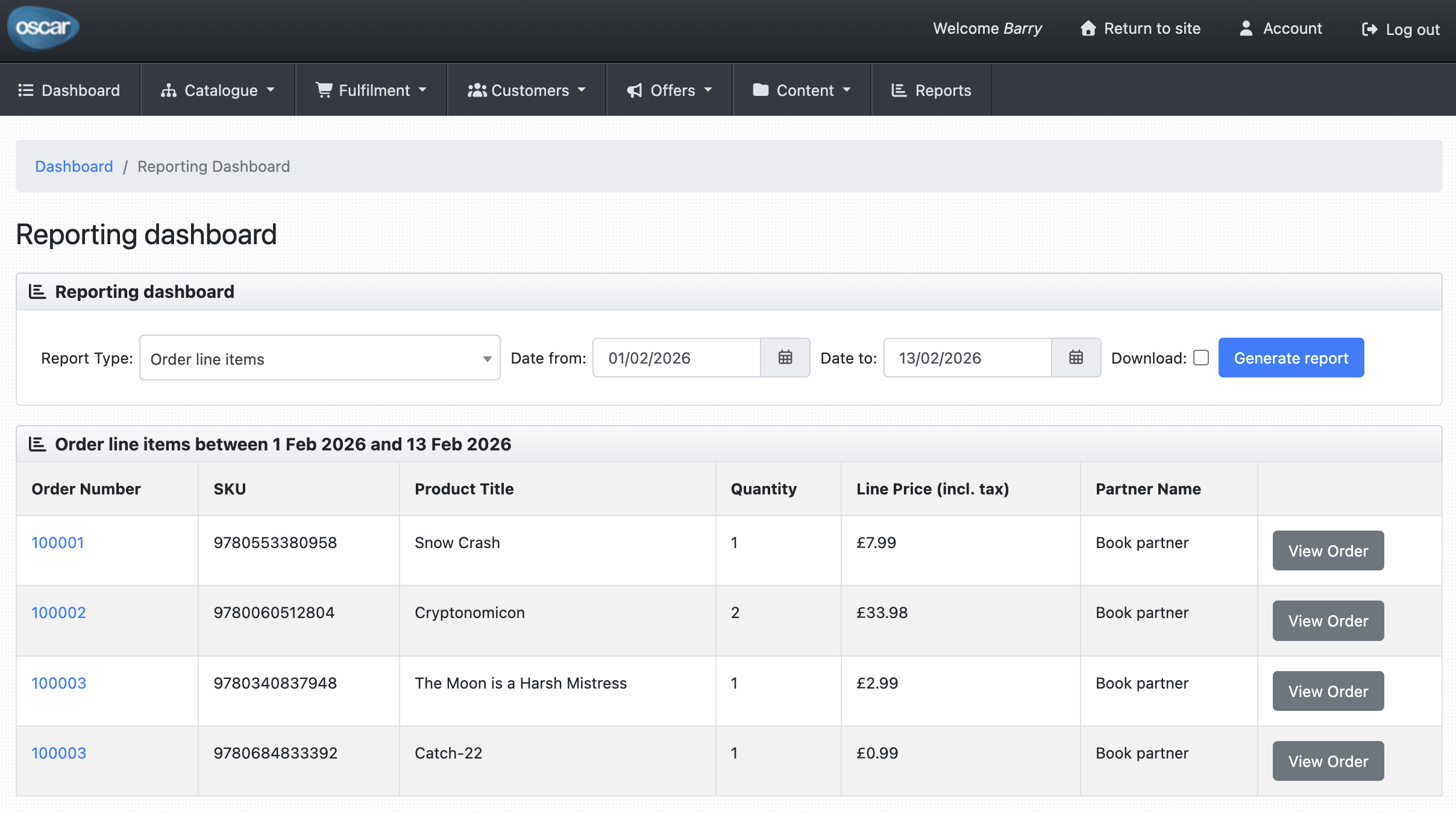The height and width of the screenshot is (814, 1456).
Task: Open the Content navigation menu
Action: pyautogui.click(x=802, y=90)
